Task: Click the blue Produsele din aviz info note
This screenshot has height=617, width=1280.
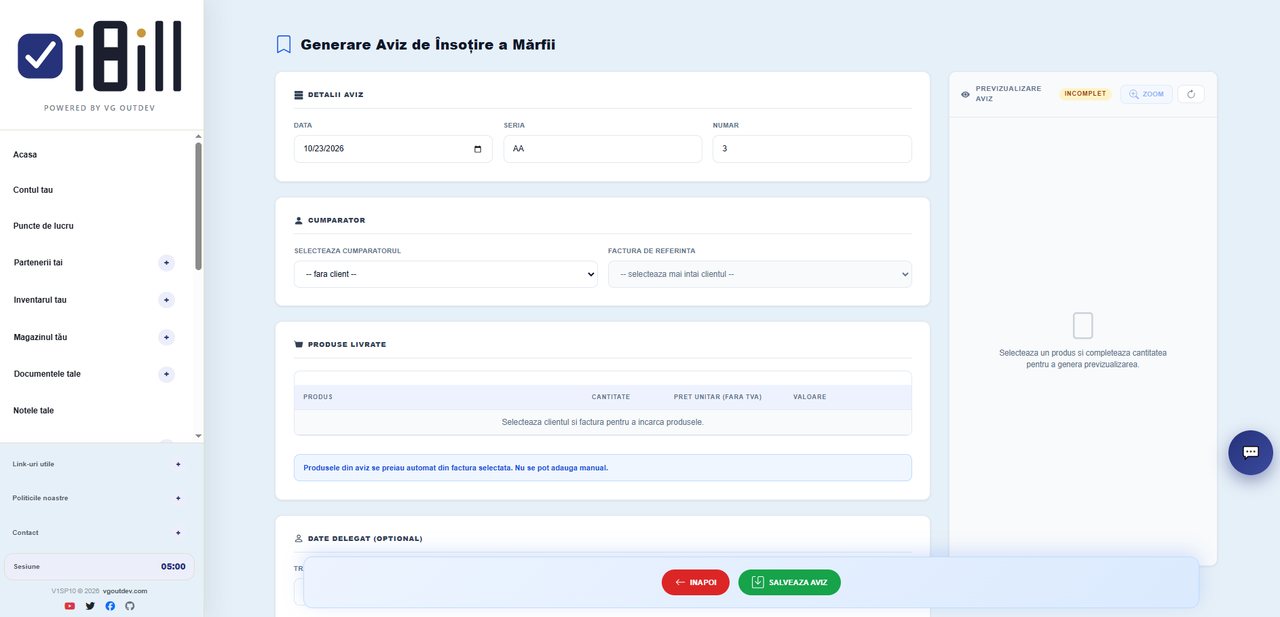Action: click(603, 468)
